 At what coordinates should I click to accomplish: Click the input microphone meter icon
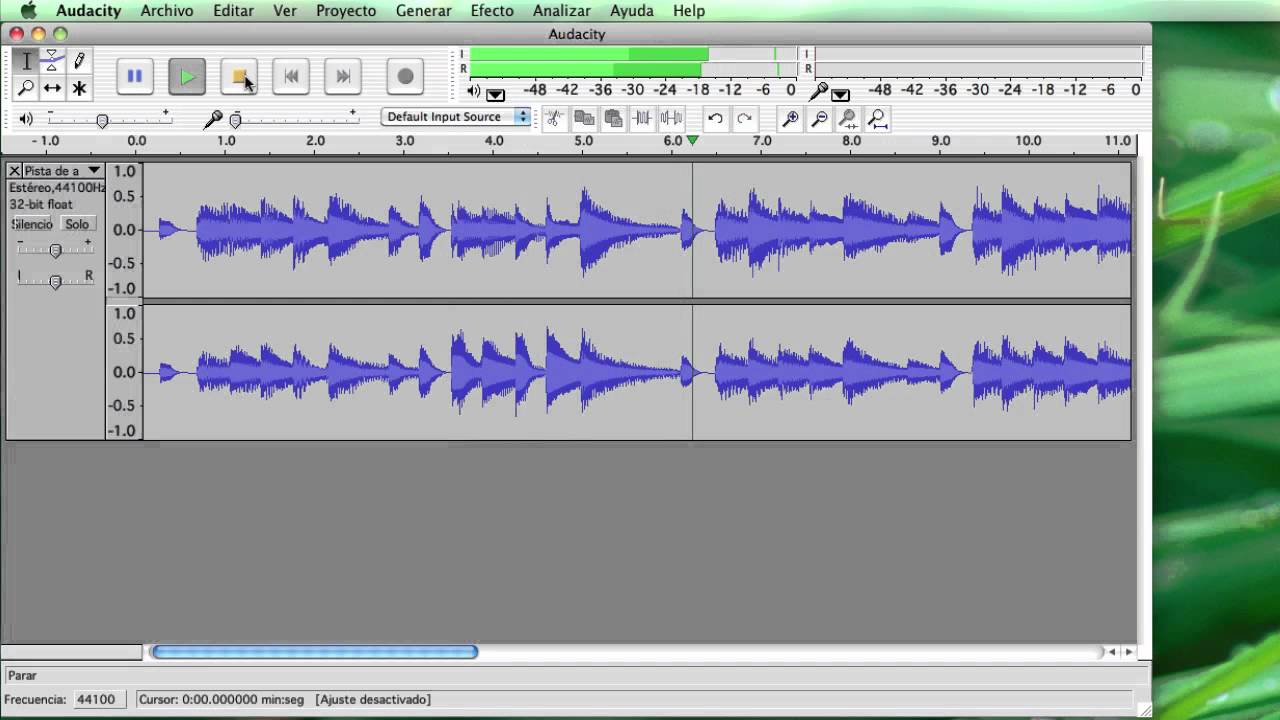click(x=819, y=91)
